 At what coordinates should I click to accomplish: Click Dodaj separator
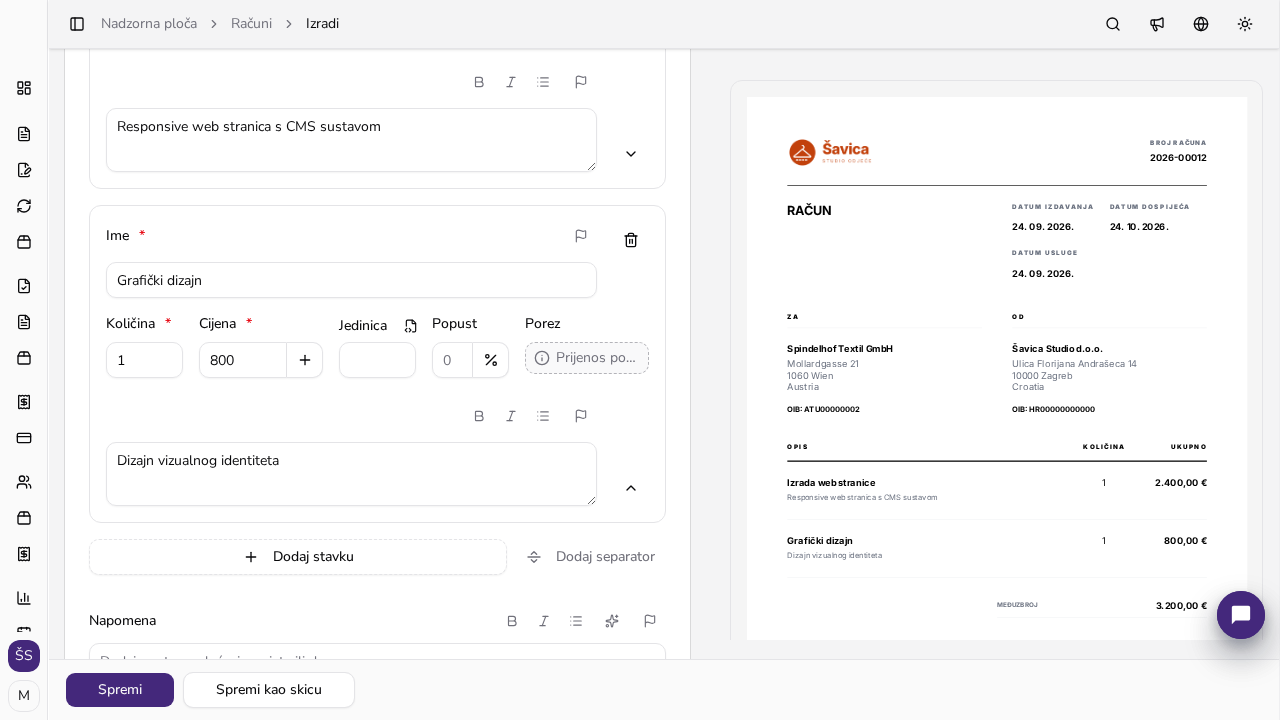591,557
